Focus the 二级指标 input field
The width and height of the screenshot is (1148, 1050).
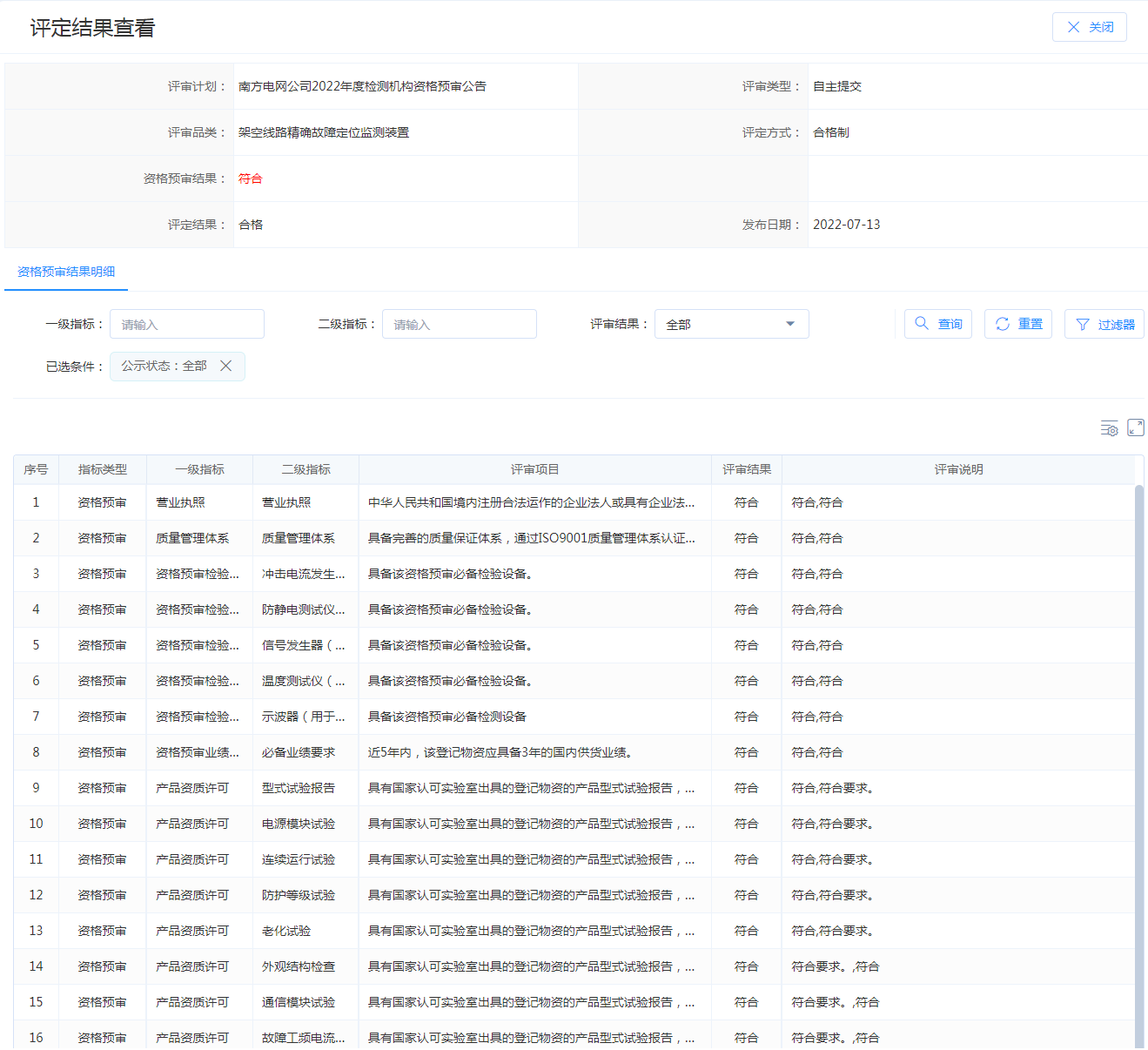tap(460, 324)
